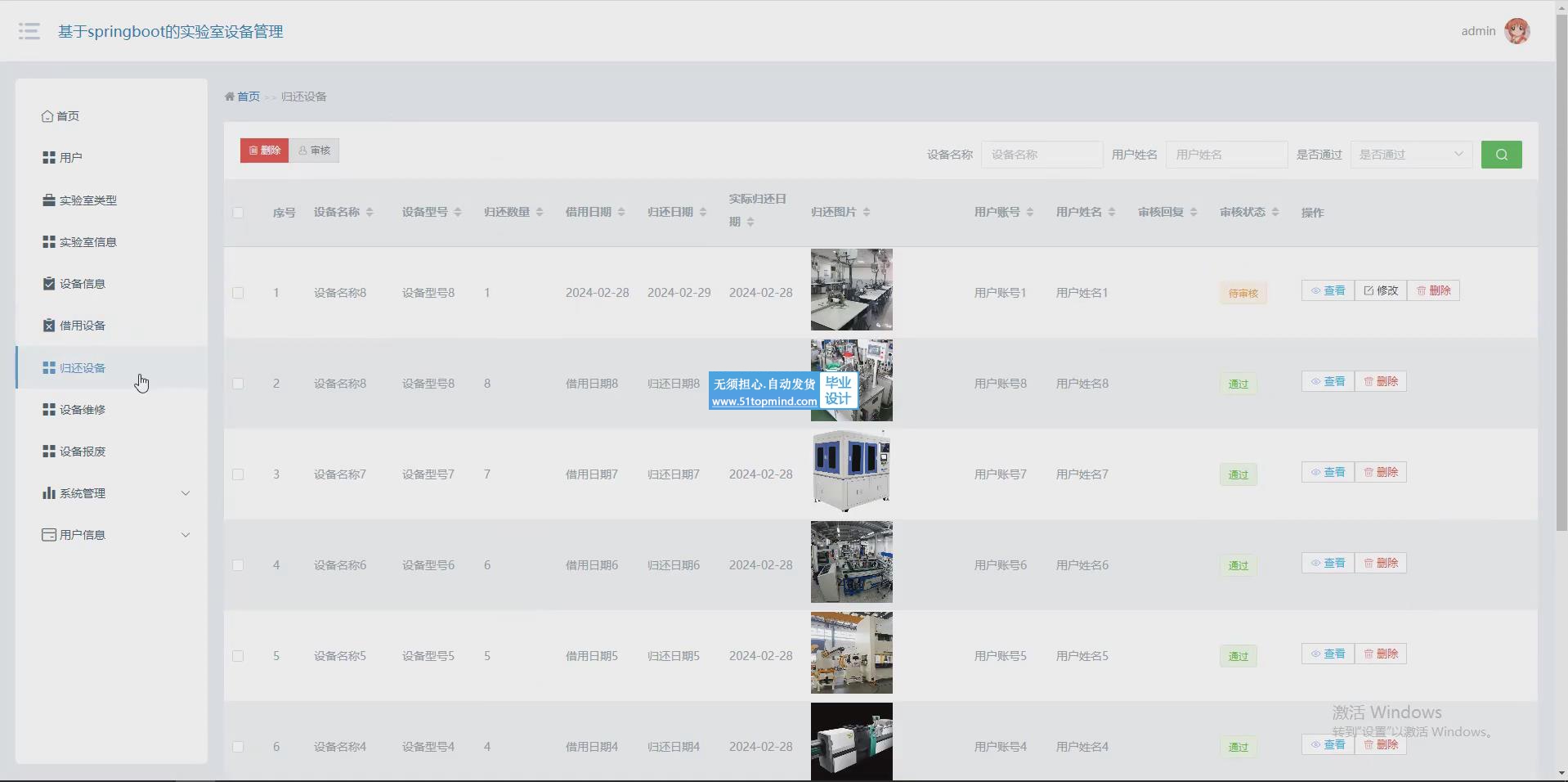The width and height of the screenshot is (1568, 782).
Task: Click the admin username text
Action: coord(1478,31)
